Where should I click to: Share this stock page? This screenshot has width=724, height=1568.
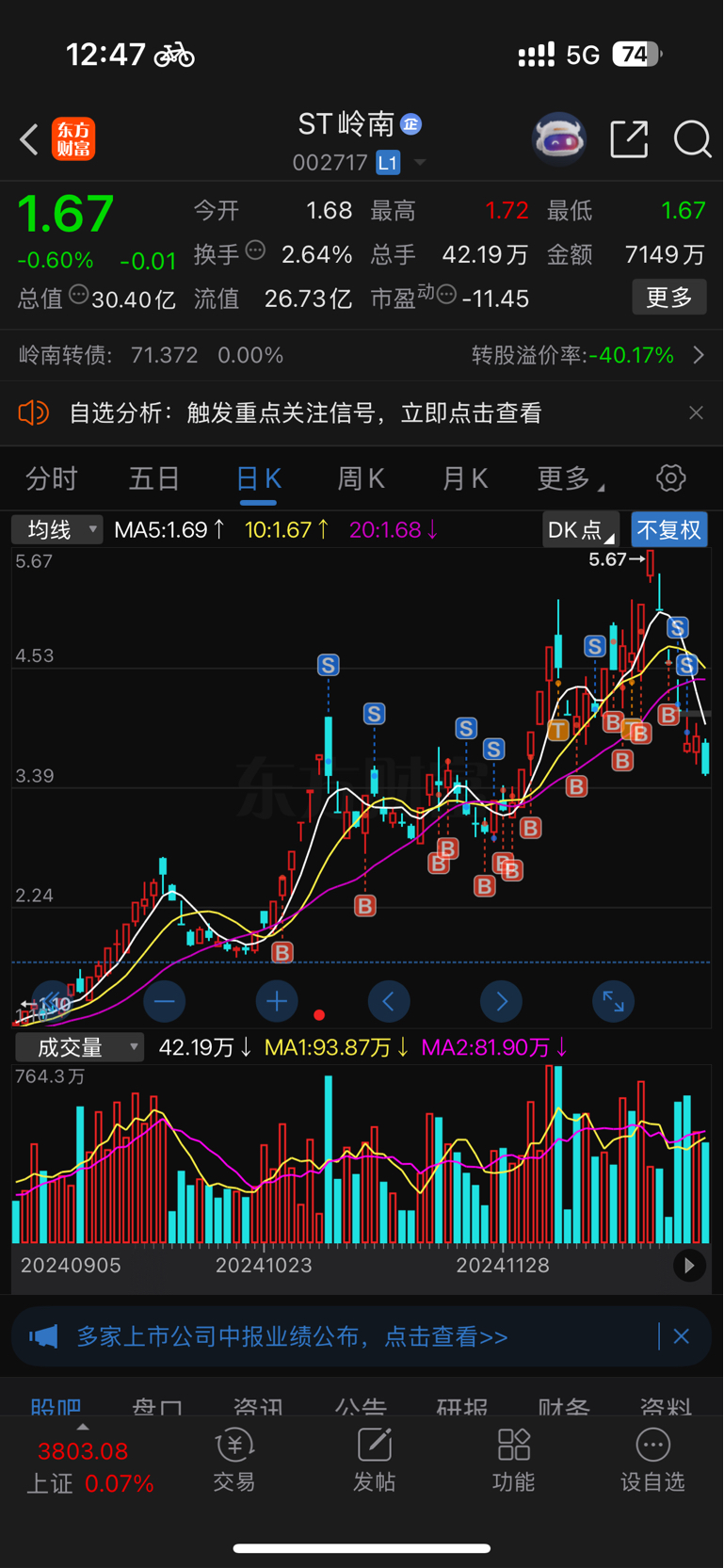click(629, 138)
